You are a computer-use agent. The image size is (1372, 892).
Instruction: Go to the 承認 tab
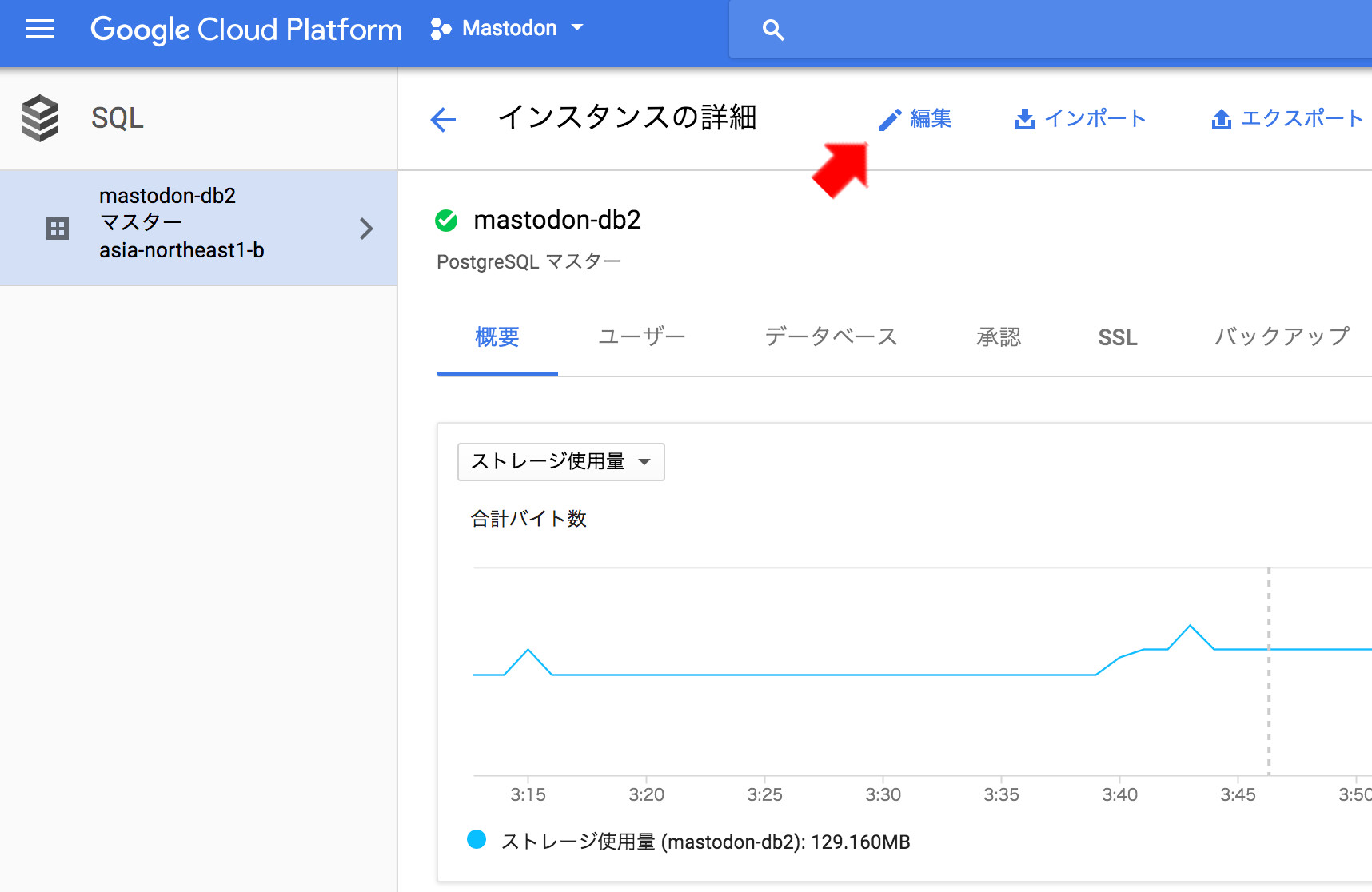point(998,337)
